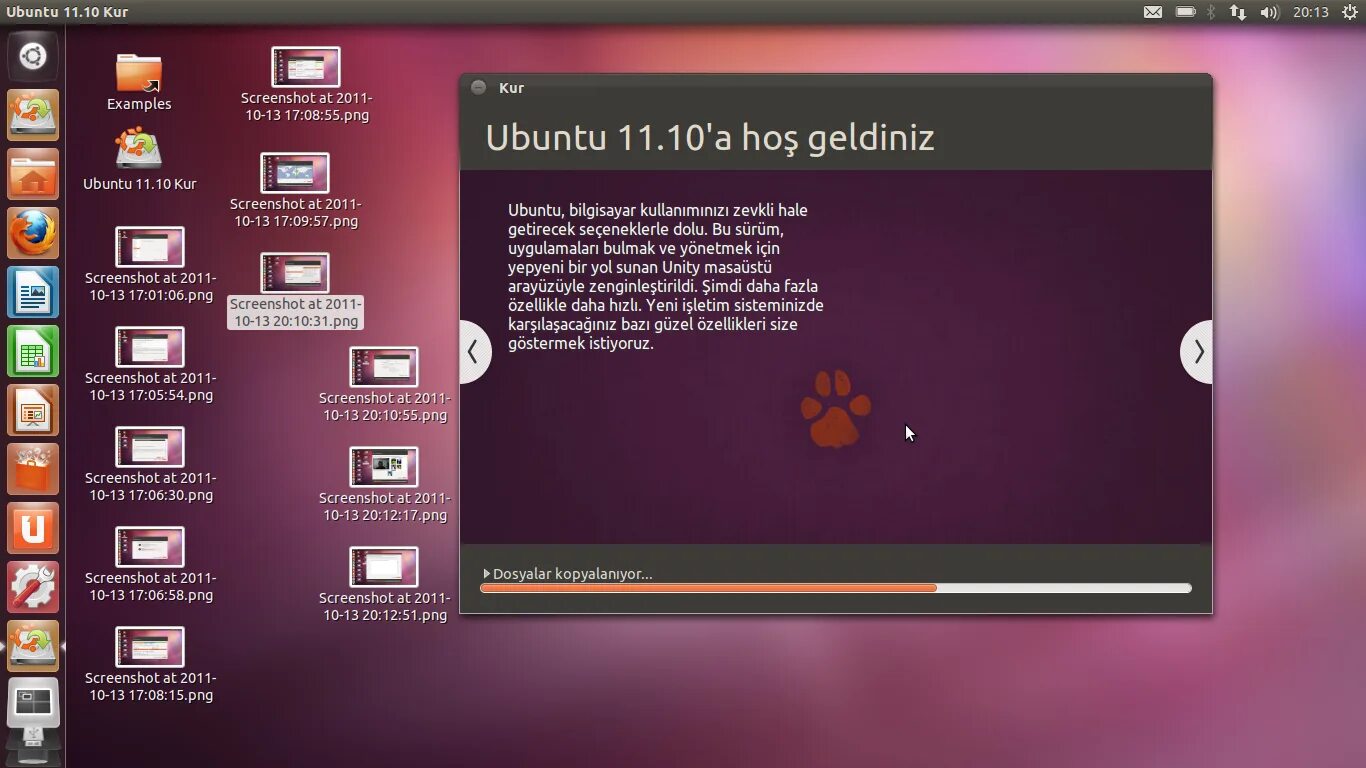The image size is (1366, 768).
Task: Select Screenshot 17:06:30.png thumbnail
Action: coord(150,447)
